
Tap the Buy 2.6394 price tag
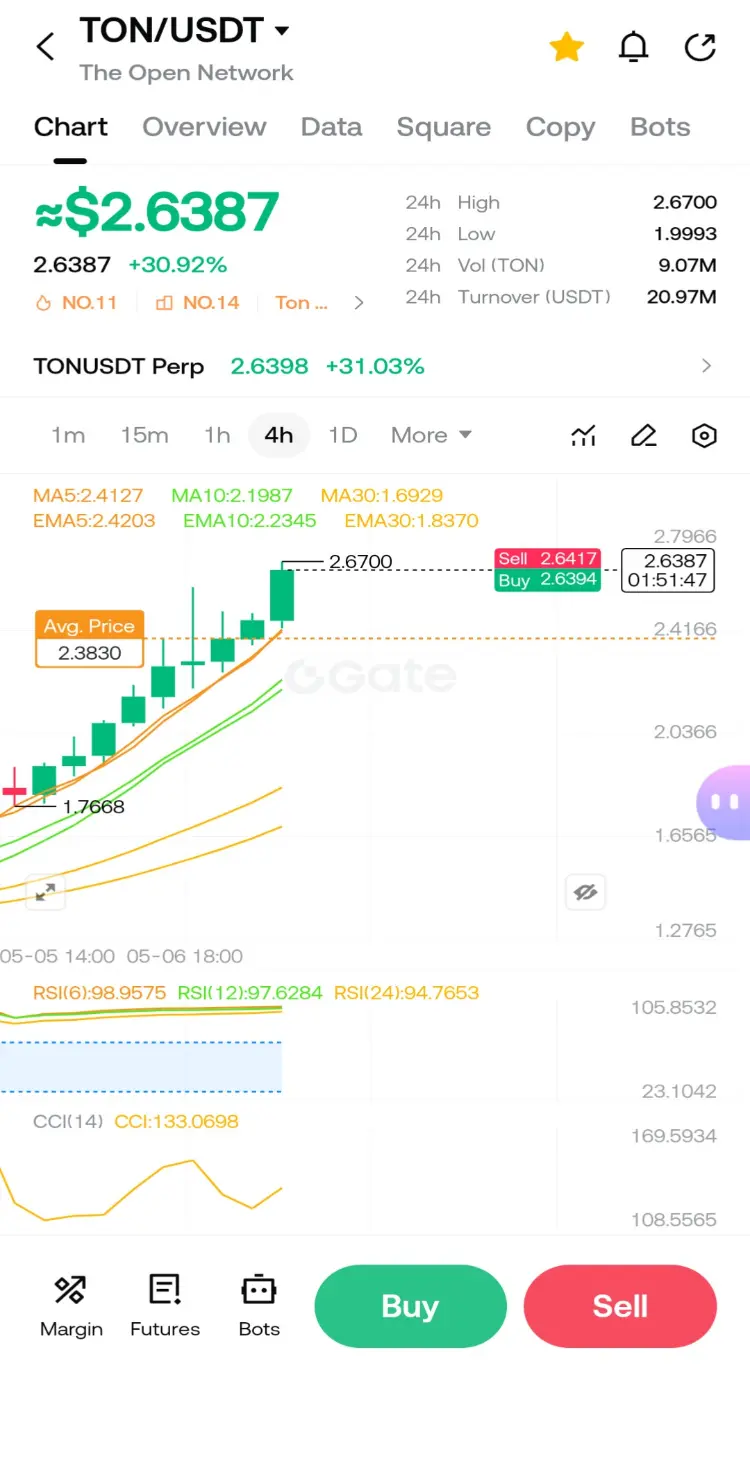coord(548,580)
